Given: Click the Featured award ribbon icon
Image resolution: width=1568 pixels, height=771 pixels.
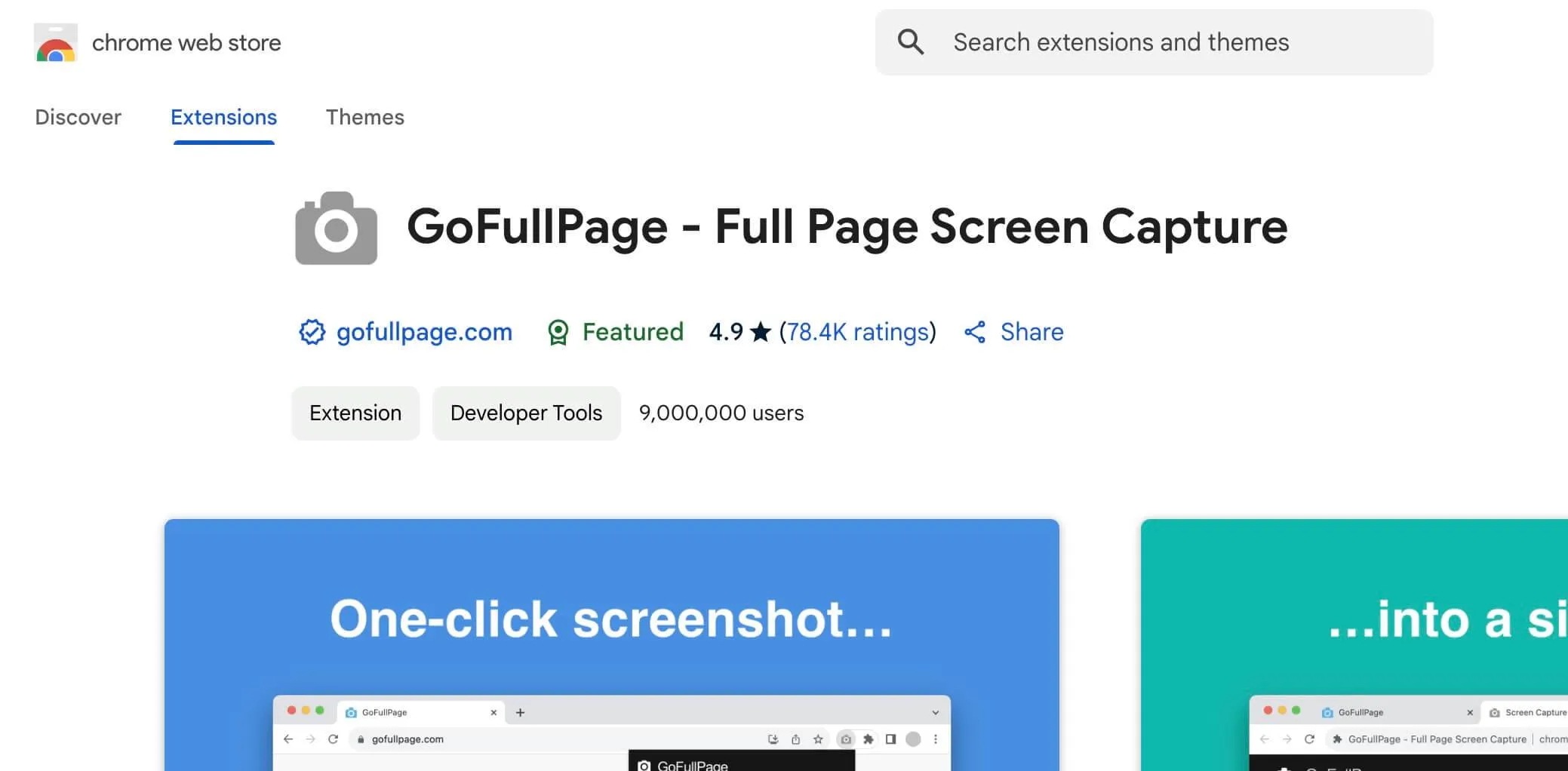Looking at the screenshot, I should (x=558, y=332).
